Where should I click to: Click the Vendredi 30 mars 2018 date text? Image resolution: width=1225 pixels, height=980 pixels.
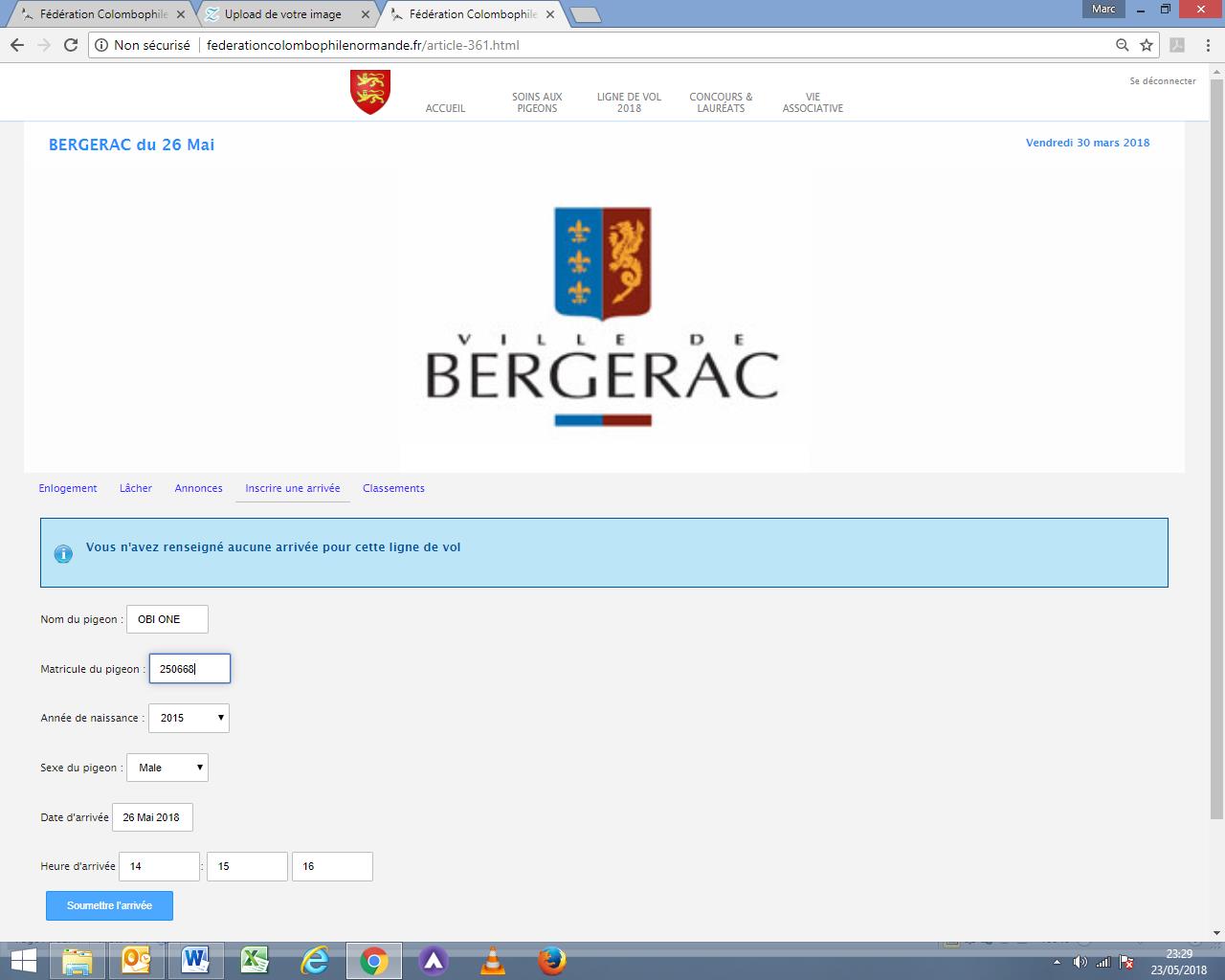1087,143
